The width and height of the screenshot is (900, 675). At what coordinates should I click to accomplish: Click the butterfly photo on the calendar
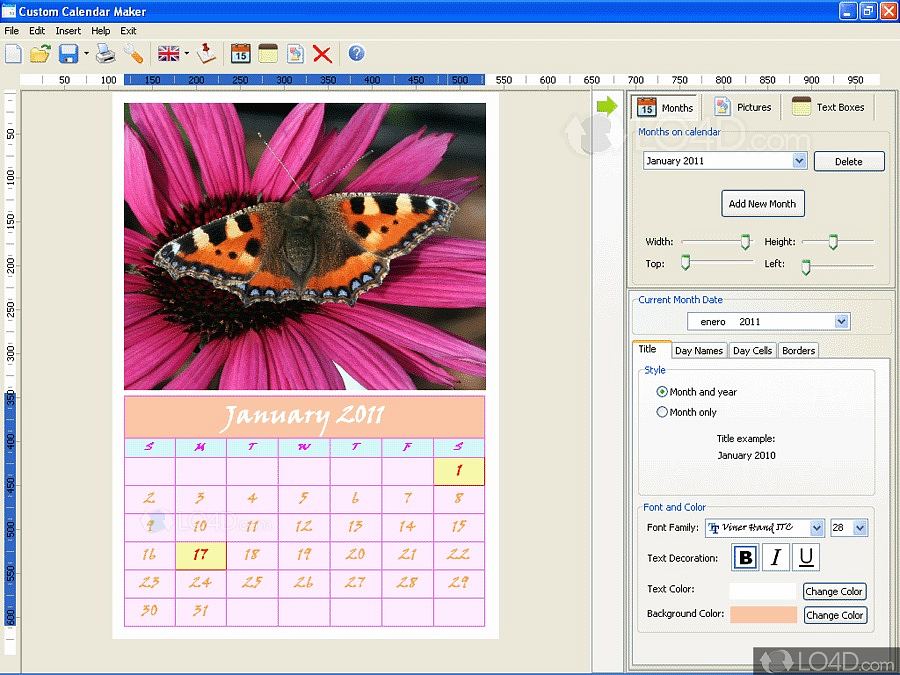[304, 246]
